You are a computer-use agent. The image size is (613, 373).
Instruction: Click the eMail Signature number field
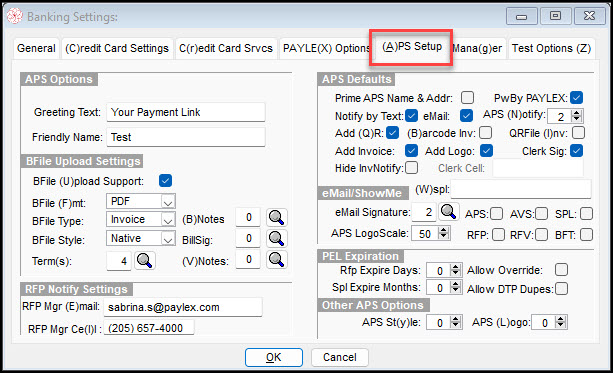click(424, 212)
